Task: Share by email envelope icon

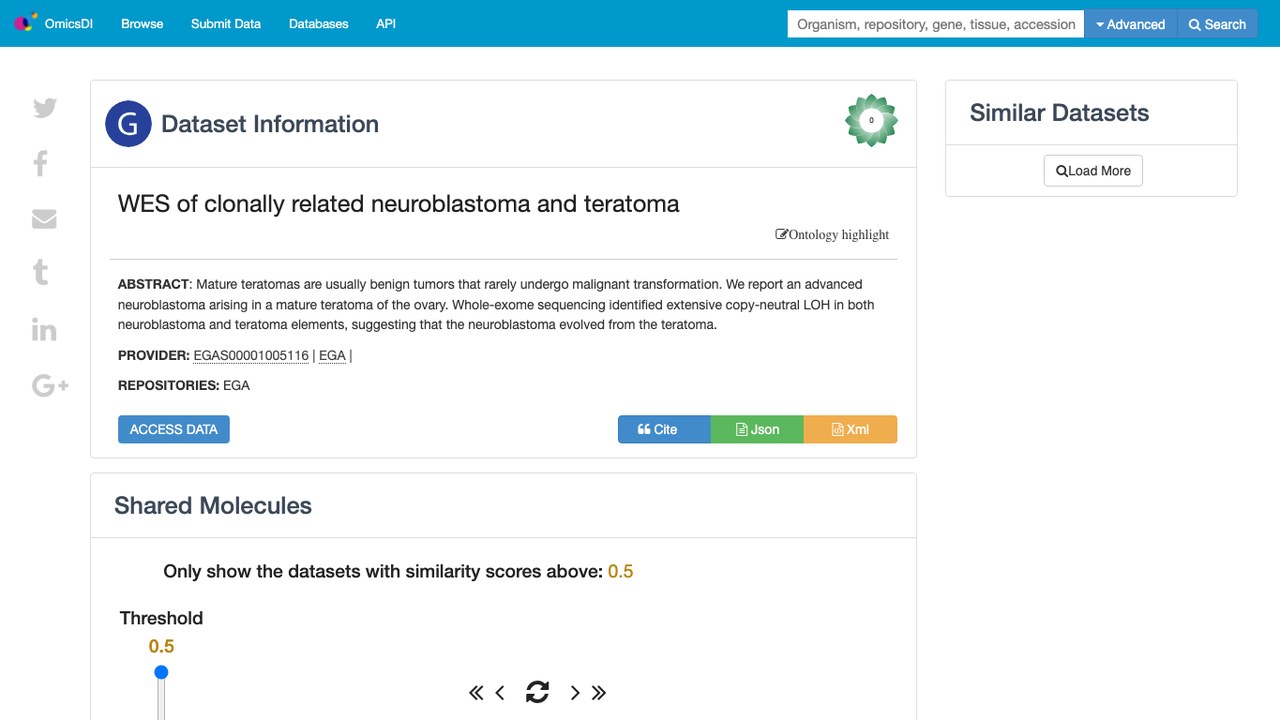Action: 44,219
